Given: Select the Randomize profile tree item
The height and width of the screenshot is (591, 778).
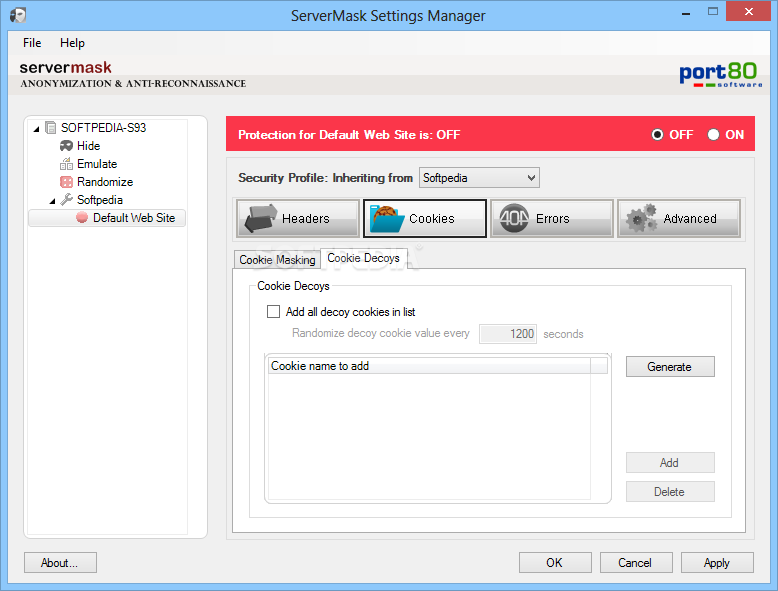Looking at the screenshot, I should click(x=105, y=182).
